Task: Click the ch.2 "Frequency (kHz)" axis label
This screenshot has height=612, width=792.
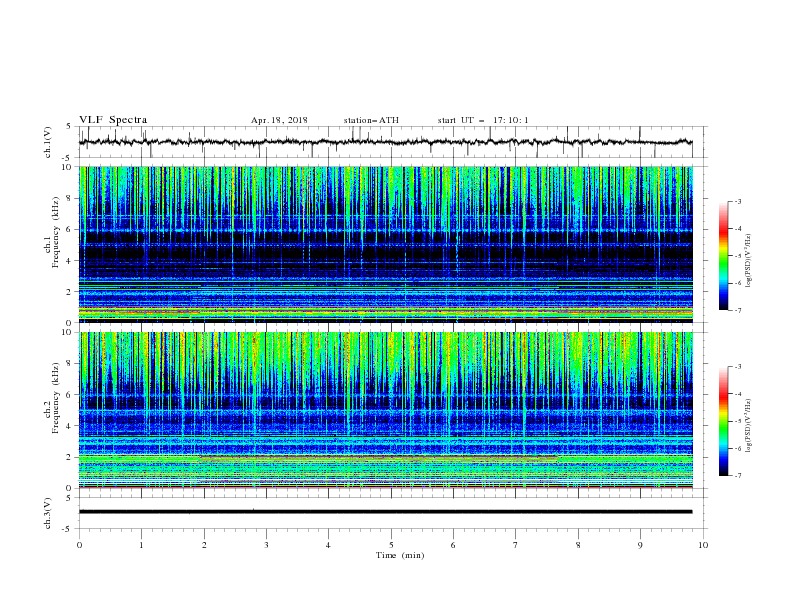Action: pyautogui.click(x=56, y=397)
